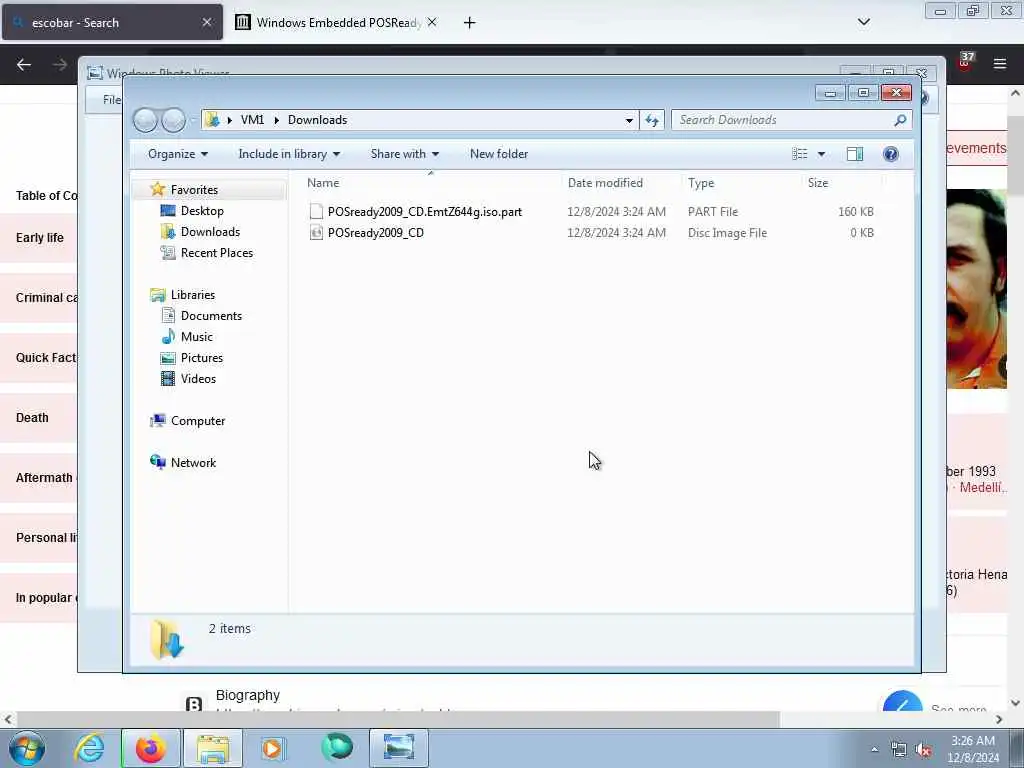1024x768 pixels.
Task: Click browser vertical scrollbar down arrow
Action: coord(1016,703)
